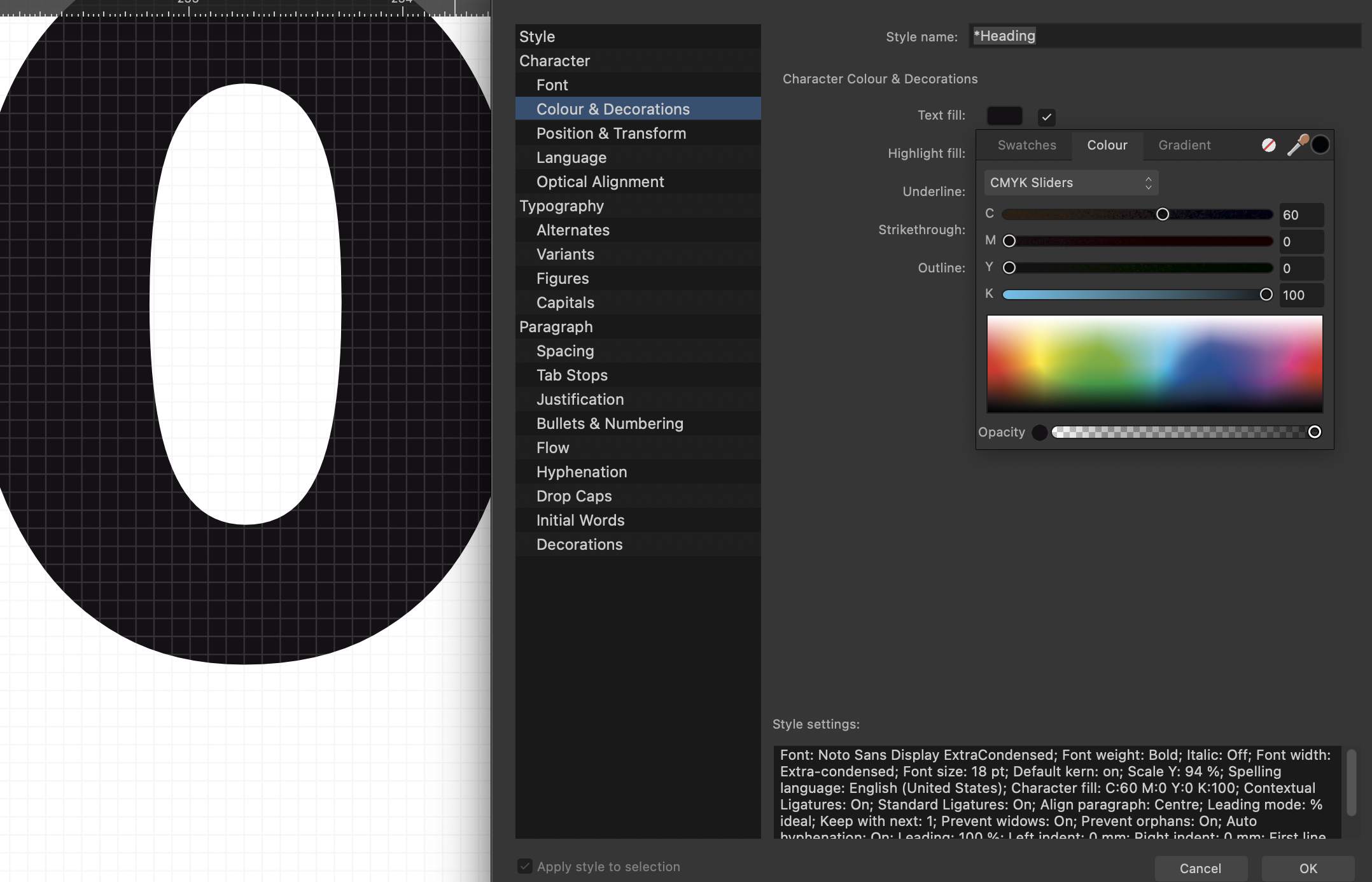
Task: Click the Opacity slider handle
Action: [x=1314, y=432]
